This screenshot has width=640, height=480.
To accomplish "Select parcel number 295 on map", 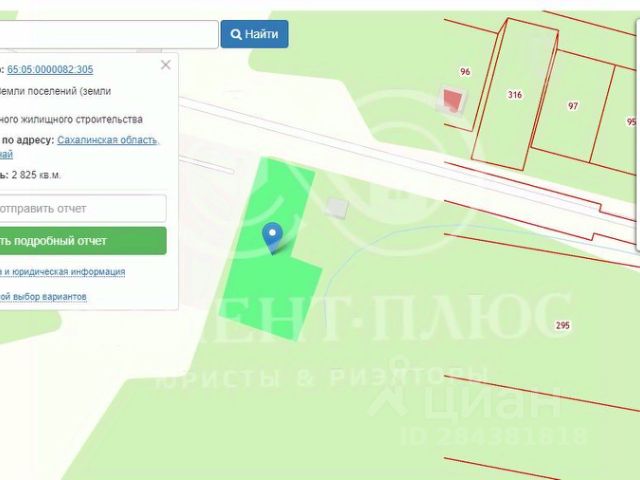I will point(562,325).
